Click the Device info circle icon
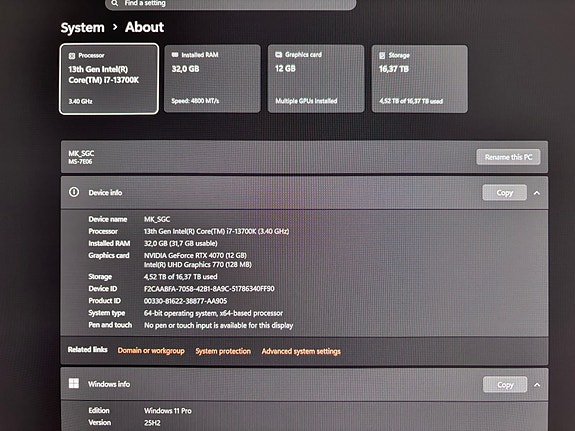 [x=74, y=192]
